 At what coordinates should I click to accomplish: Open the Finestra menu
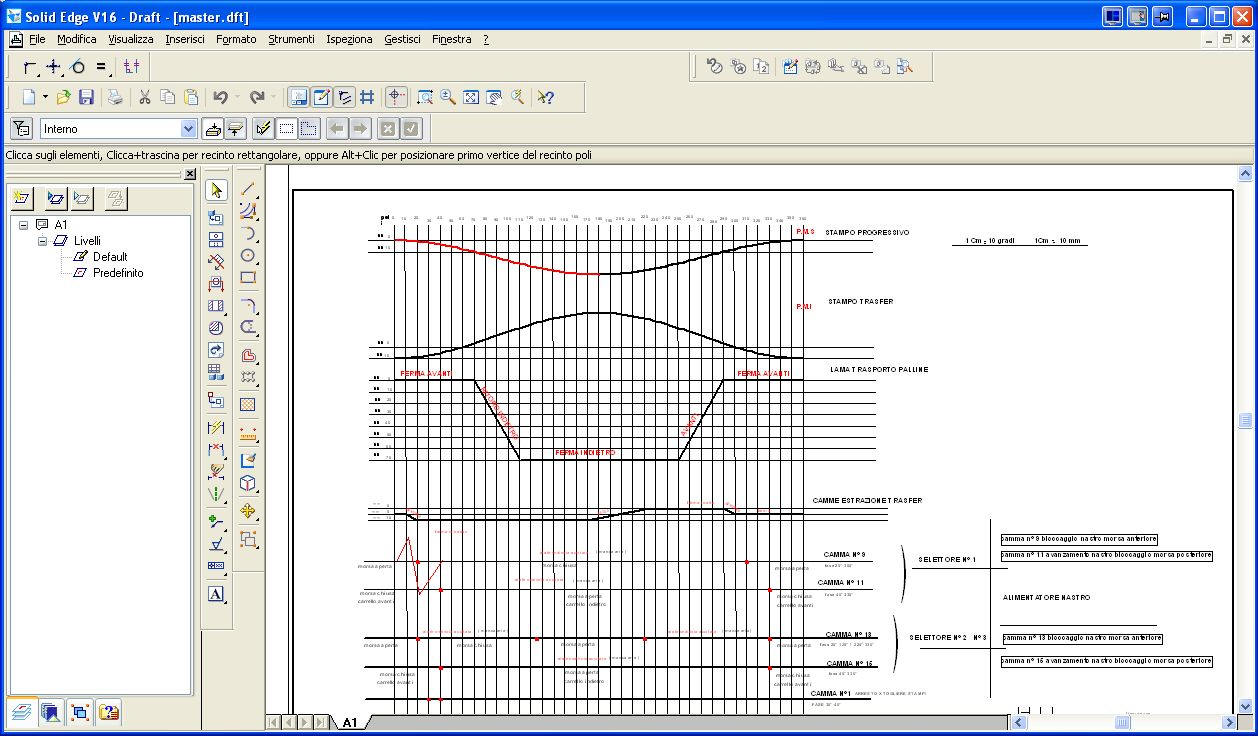(452, 39)
